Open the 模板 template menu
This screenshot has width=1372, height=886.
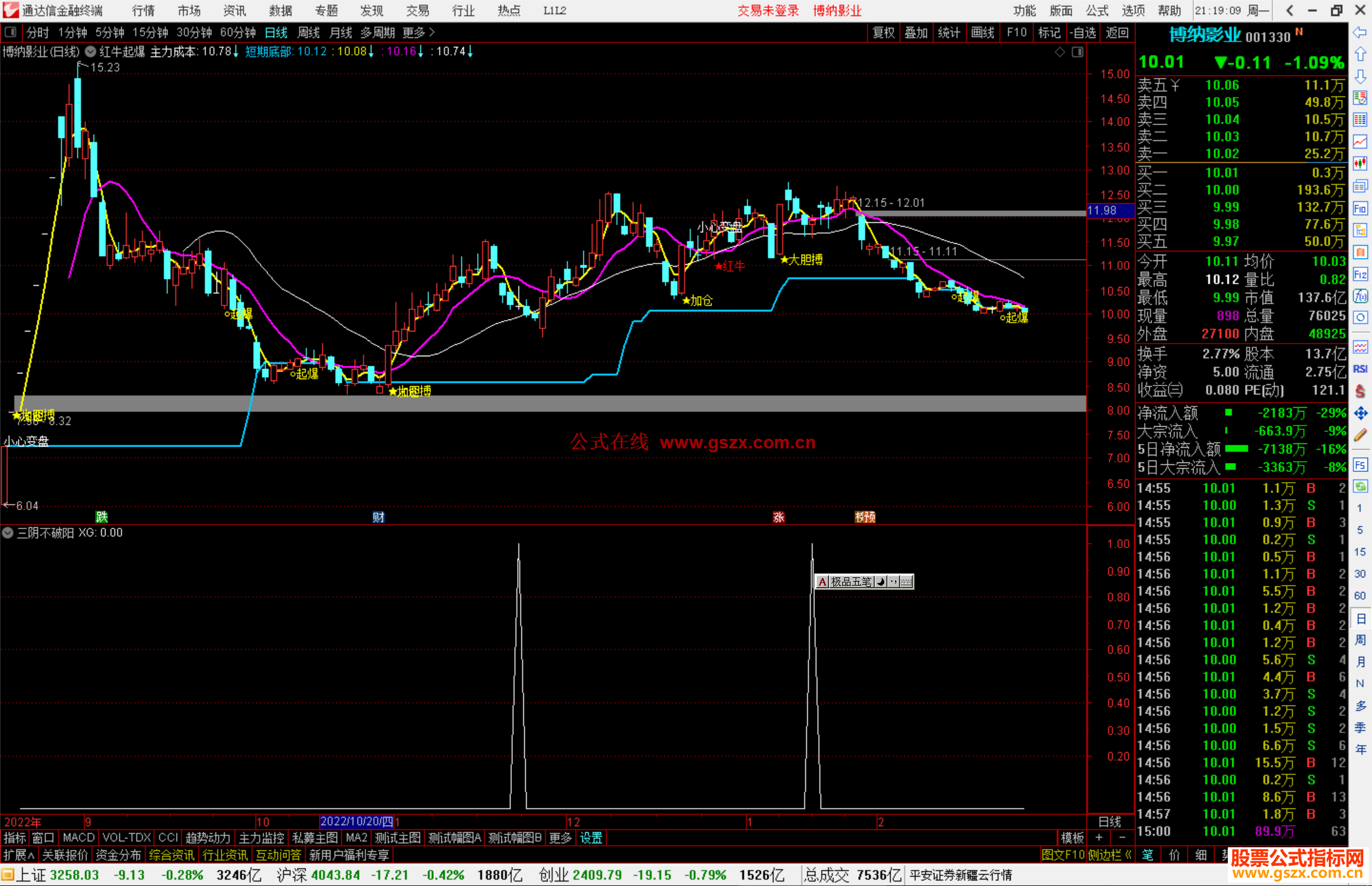(x=1072, y=838)
